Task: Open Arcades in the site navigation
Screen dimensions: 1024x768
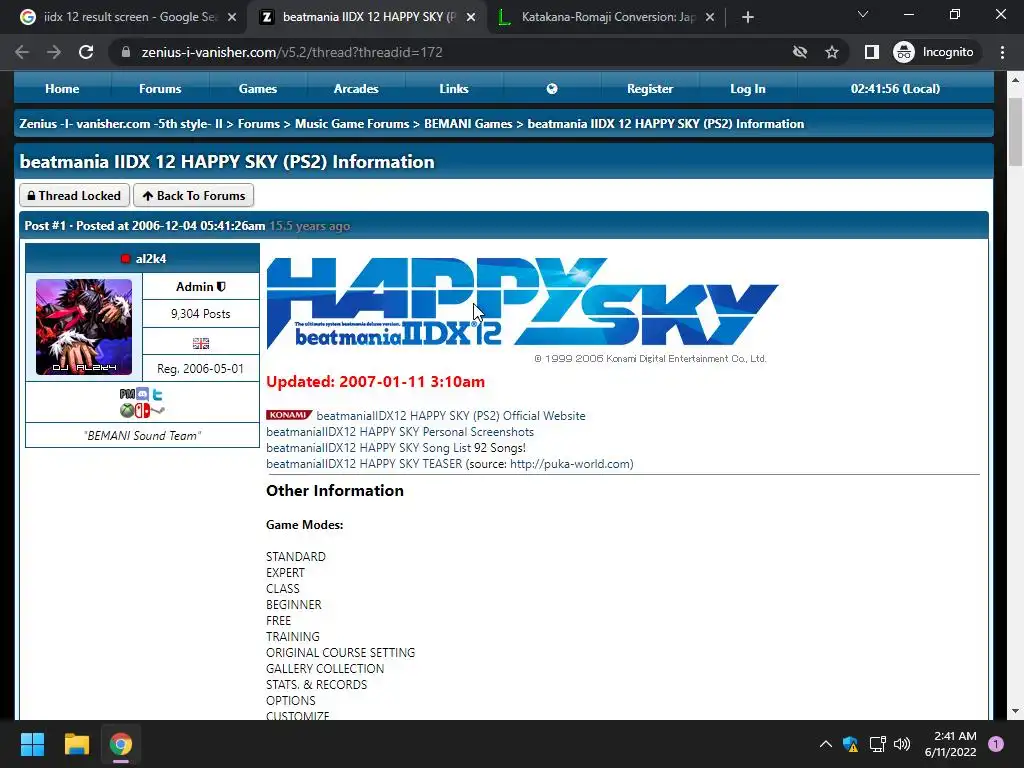Action: pyautogui.click(x=356, y=89)
